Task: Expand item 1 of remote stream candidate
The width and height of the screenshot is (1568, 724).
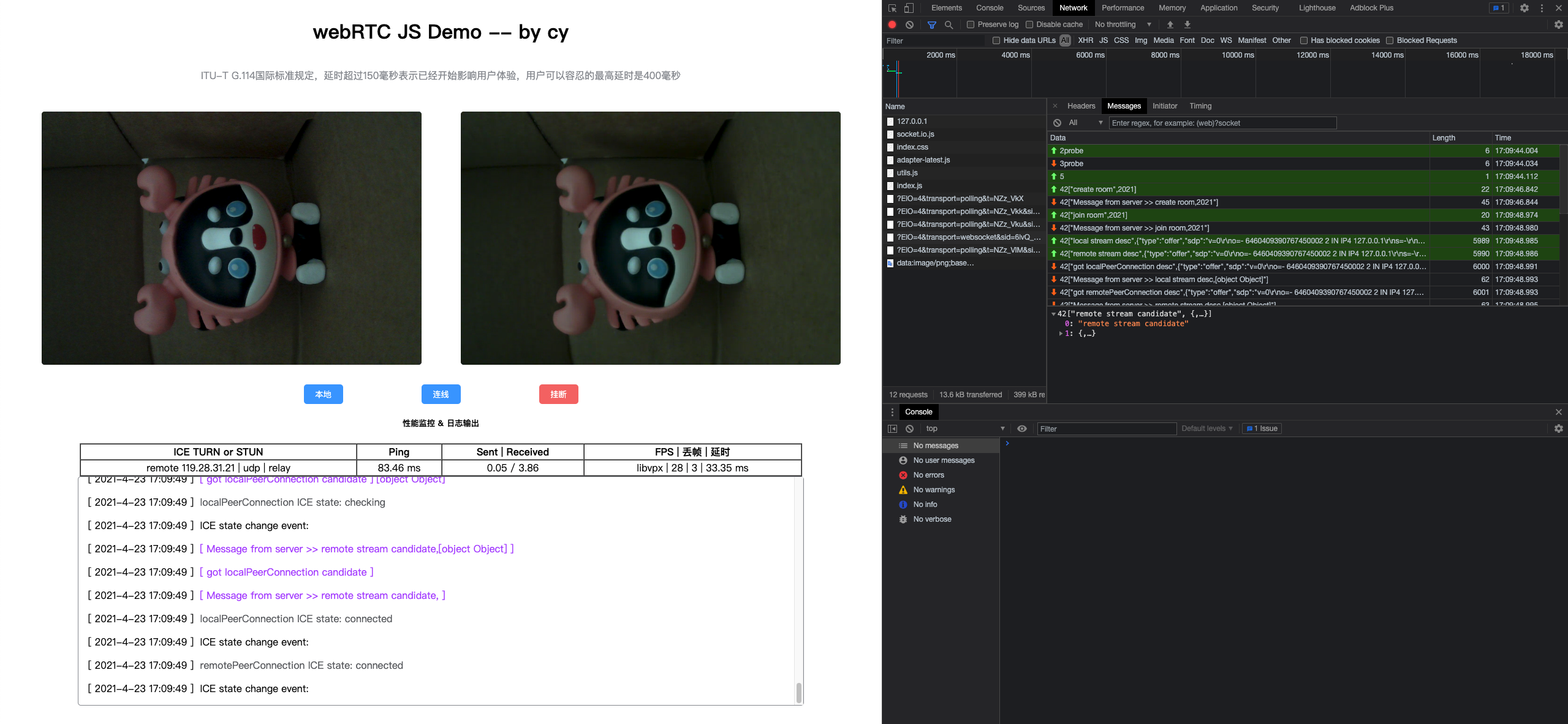Action: tap(1061, 333)
